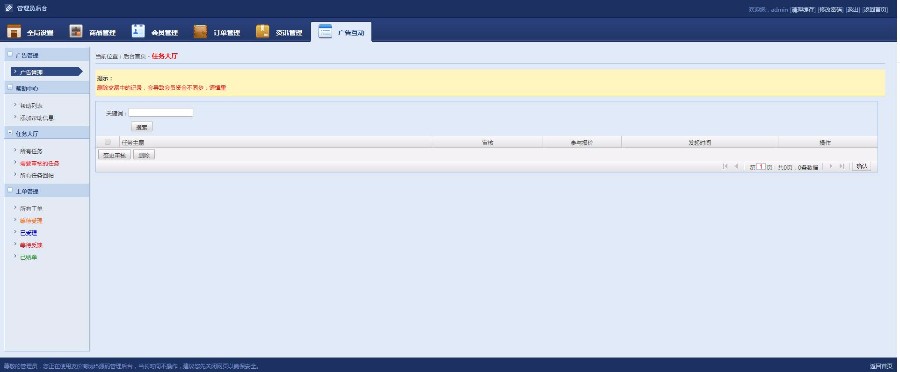Open 所有任务 under 任务大厅
The image size is (900, 372).
(x=31, y=151)
